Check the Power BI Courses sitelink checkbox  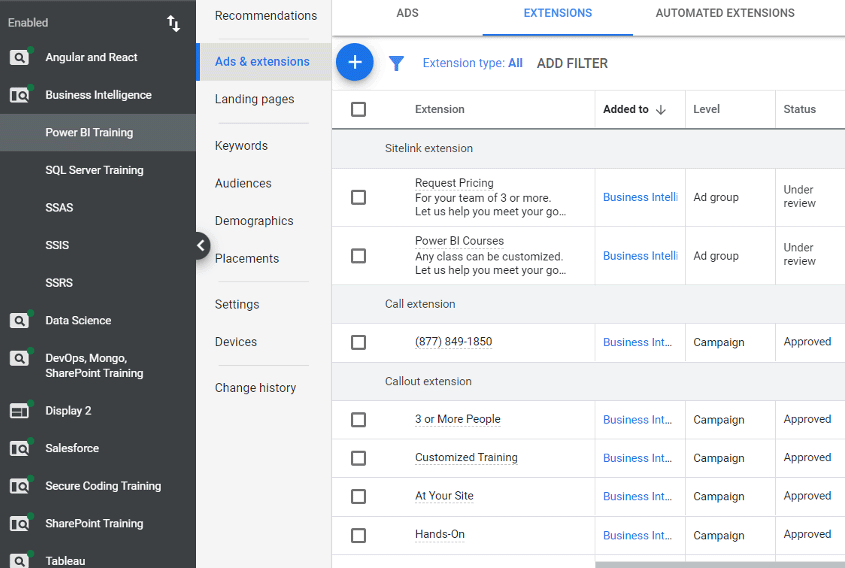click(x=358, y=255)
